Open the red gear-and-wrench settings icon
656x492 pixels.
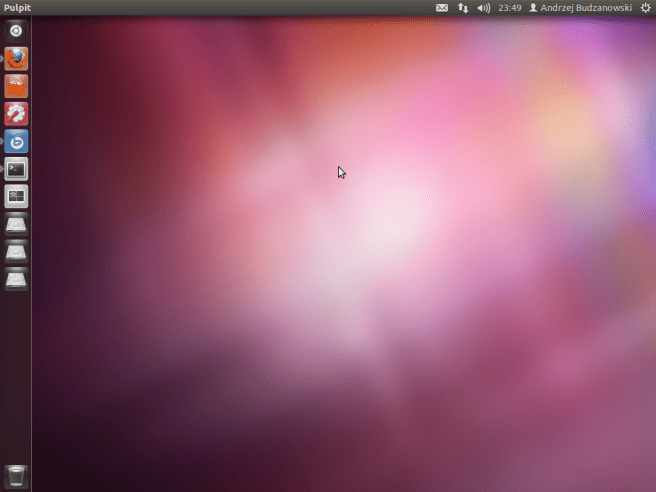point(16,114)
